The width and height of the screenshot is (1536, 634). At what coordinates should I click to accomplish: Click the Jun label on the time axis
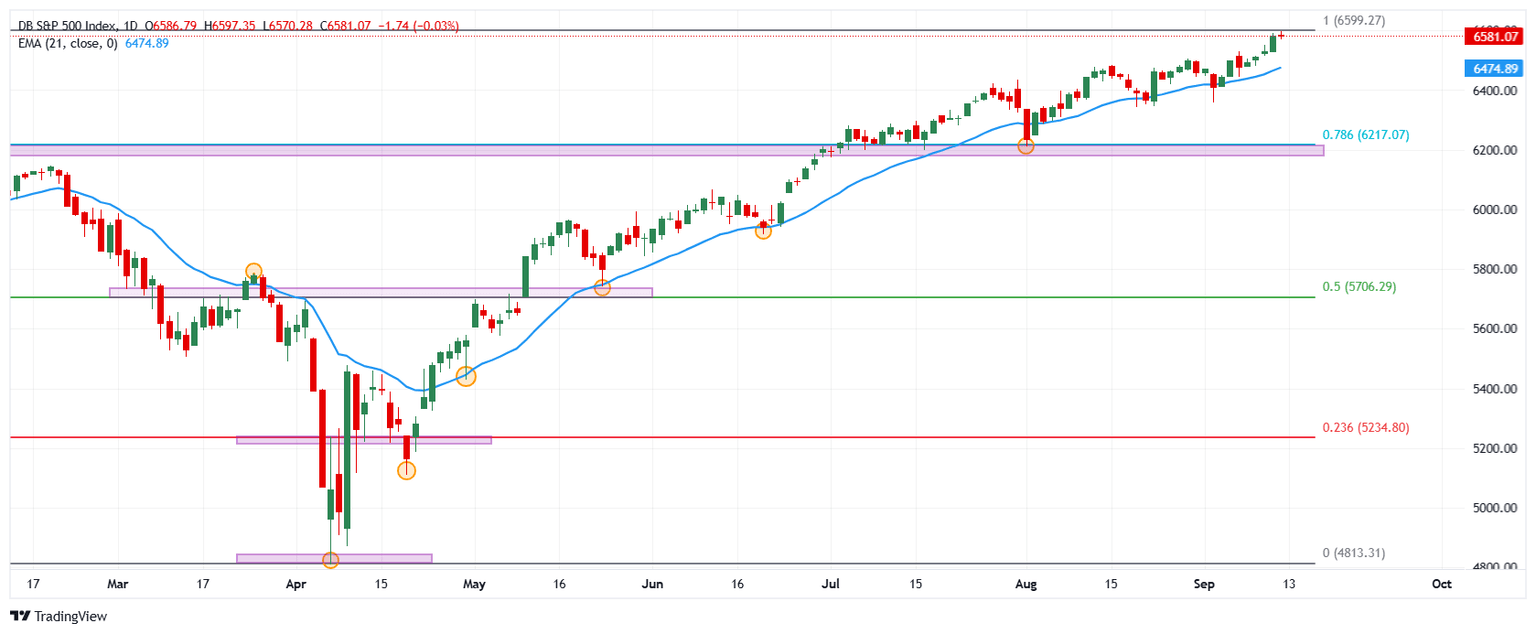[652, 584]
